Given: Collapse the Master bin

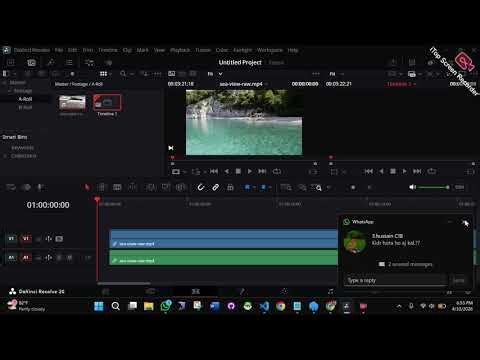Looking at the screenshot, I should [x=5, y=82].
